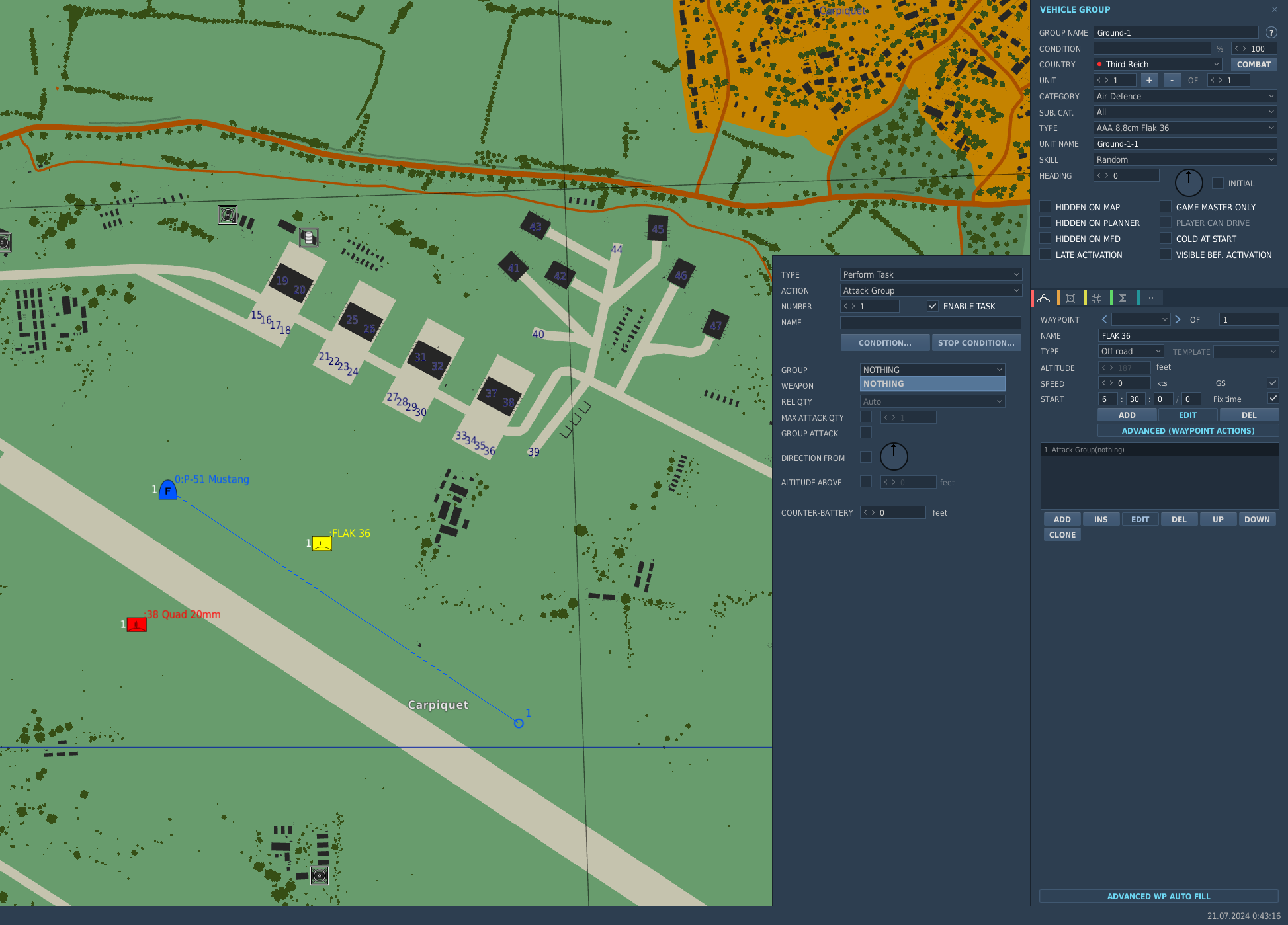Screen dimensions: 1288x925
Task: Click hangar labeled 25 and 26
Action: 361,323
